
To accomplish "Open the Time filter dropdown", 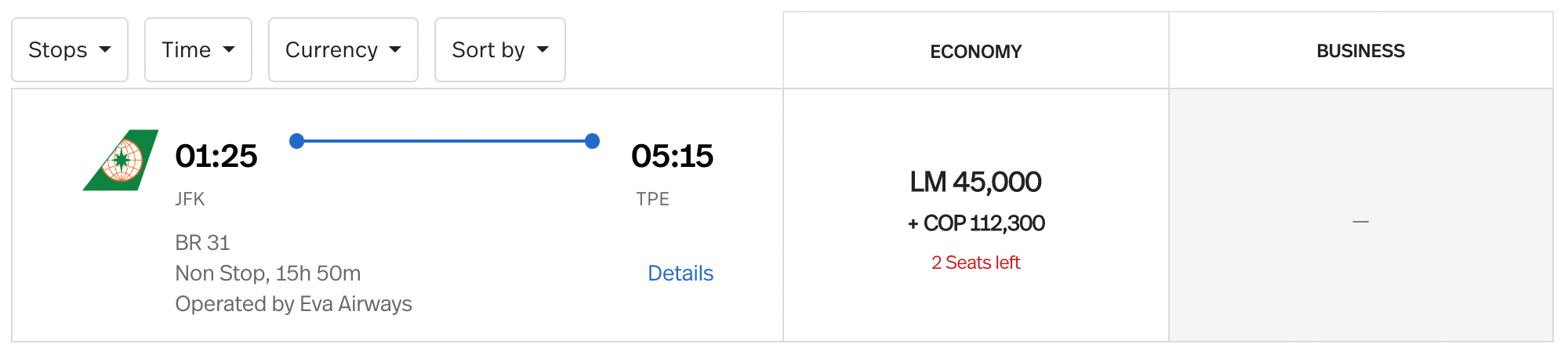I will point(198,50).
